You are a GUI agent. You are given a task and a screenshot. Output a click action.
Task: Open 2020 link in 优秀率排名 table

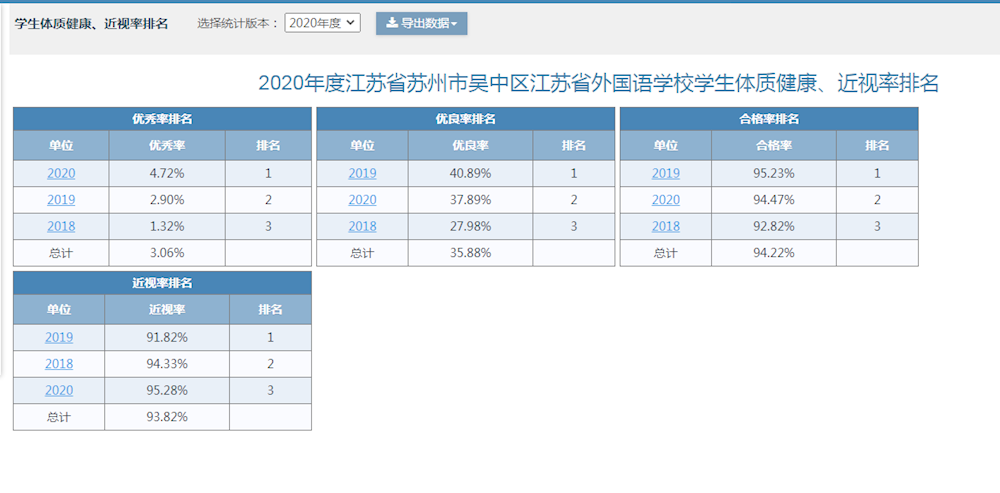[61, 173]
